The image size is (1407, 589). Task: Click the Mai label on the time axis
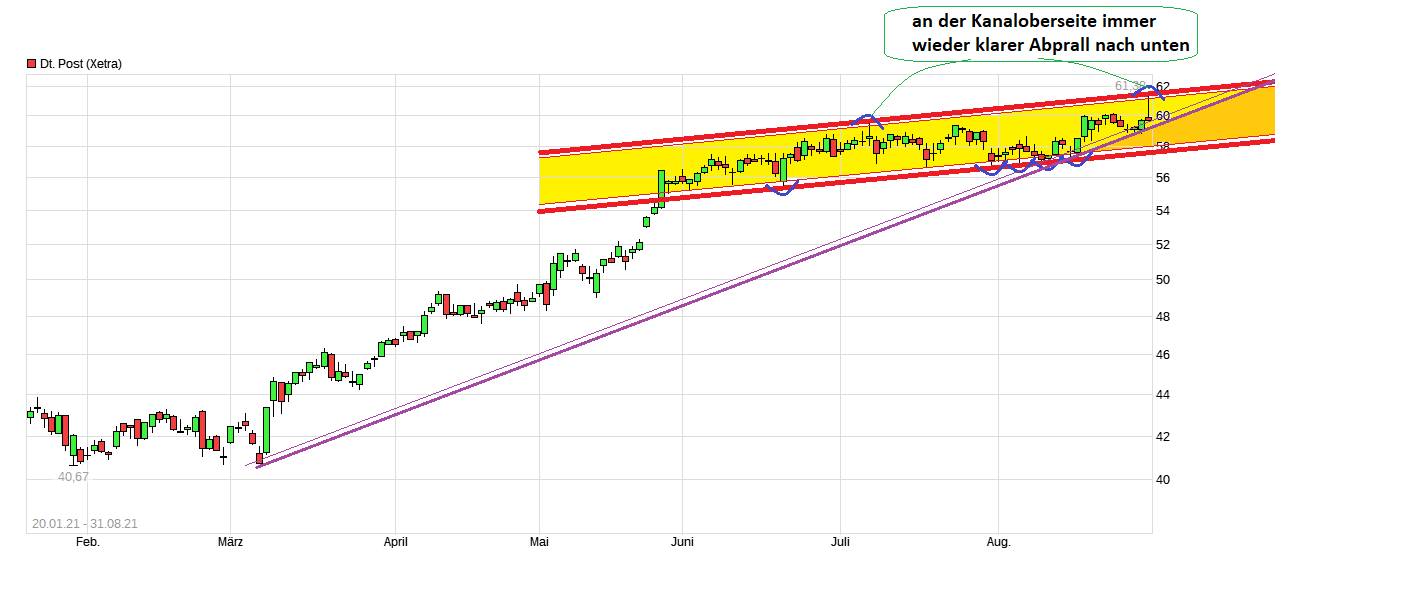tap(539, 542)
